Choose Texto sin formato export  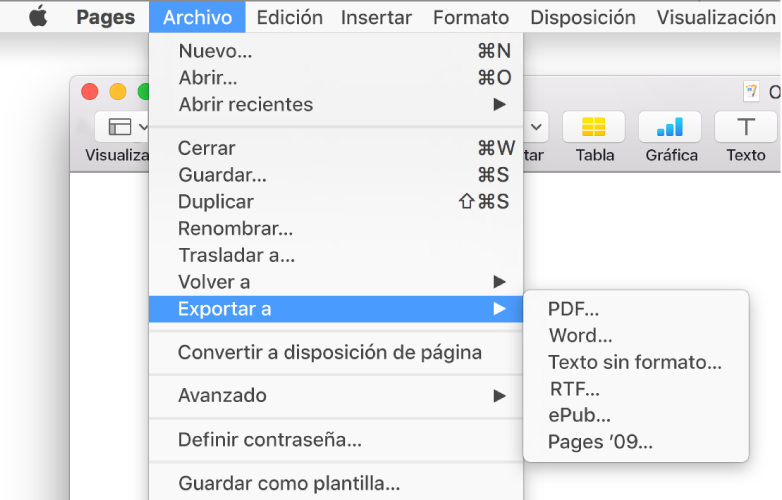[634, 362]
